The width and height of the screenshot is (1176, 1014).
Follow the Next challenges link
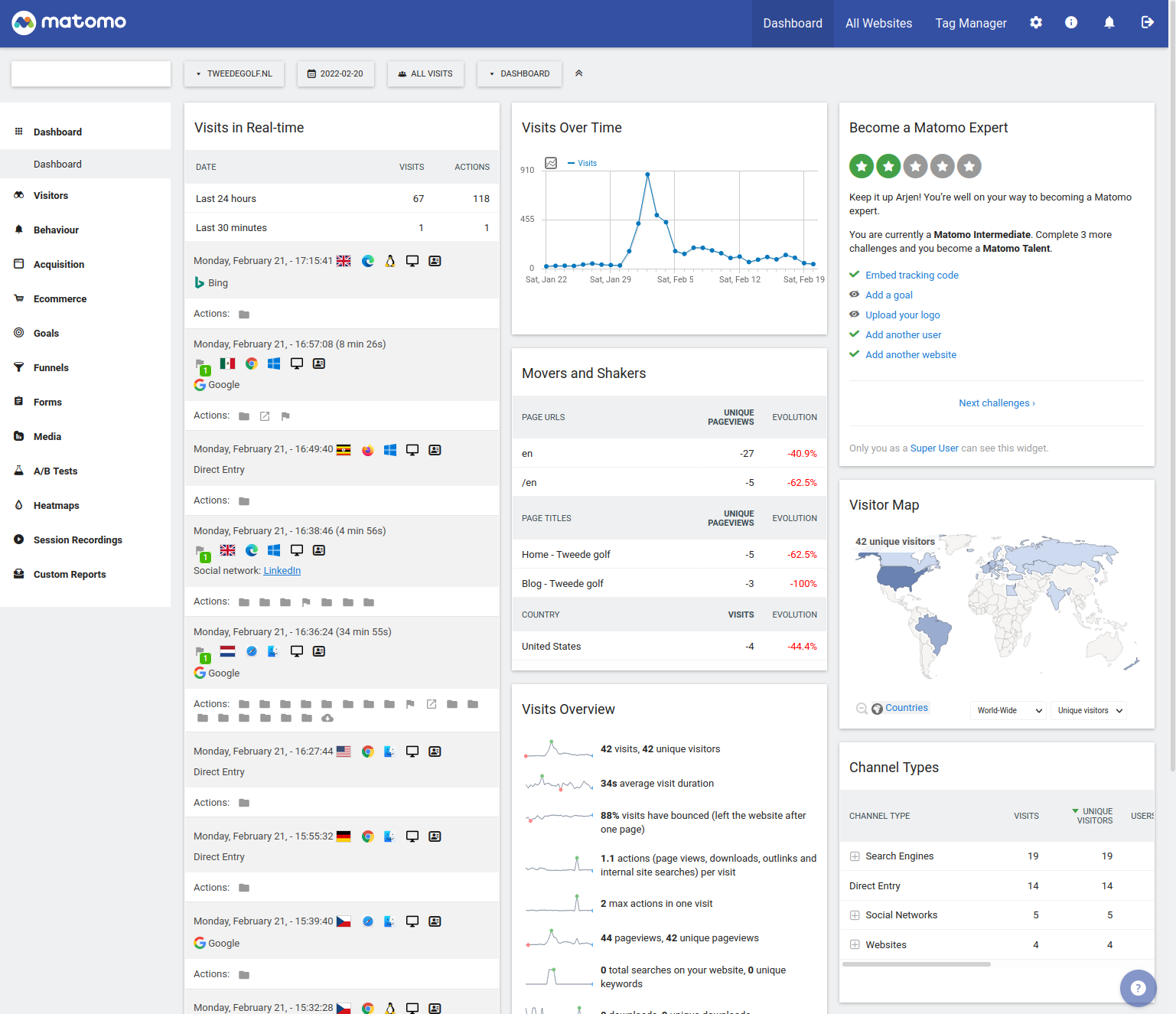[x=996, y=403]
